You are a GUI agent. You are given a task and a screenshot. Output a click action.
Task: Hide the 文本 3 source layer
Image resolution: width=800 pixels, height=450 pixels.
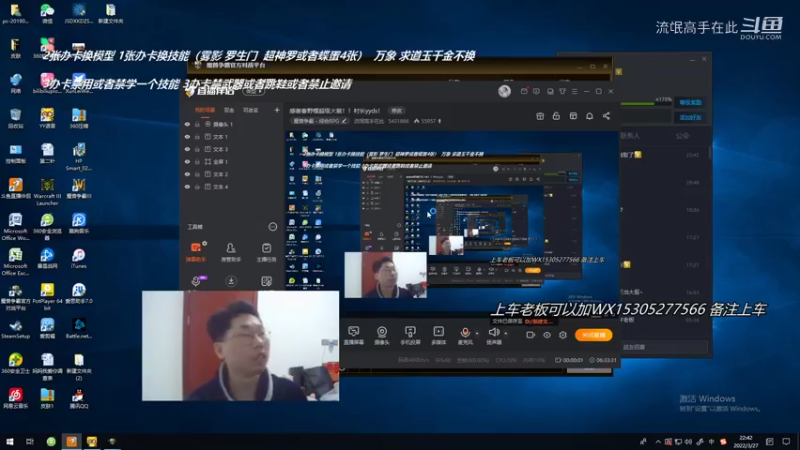point(187,149)
